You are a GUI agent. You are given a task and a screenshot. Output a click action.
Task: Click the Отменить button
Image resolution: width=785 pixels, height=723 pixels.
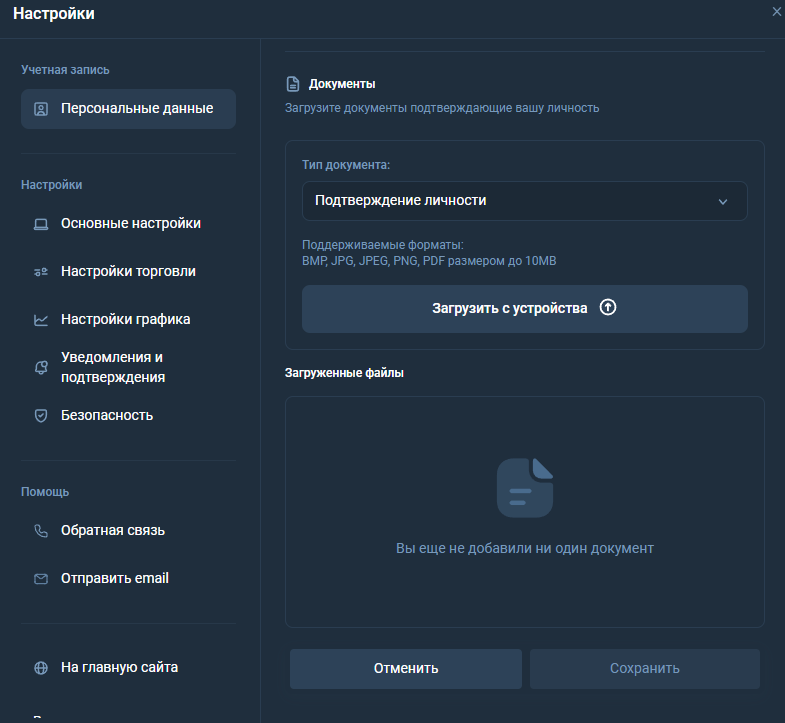coord(406,669)
